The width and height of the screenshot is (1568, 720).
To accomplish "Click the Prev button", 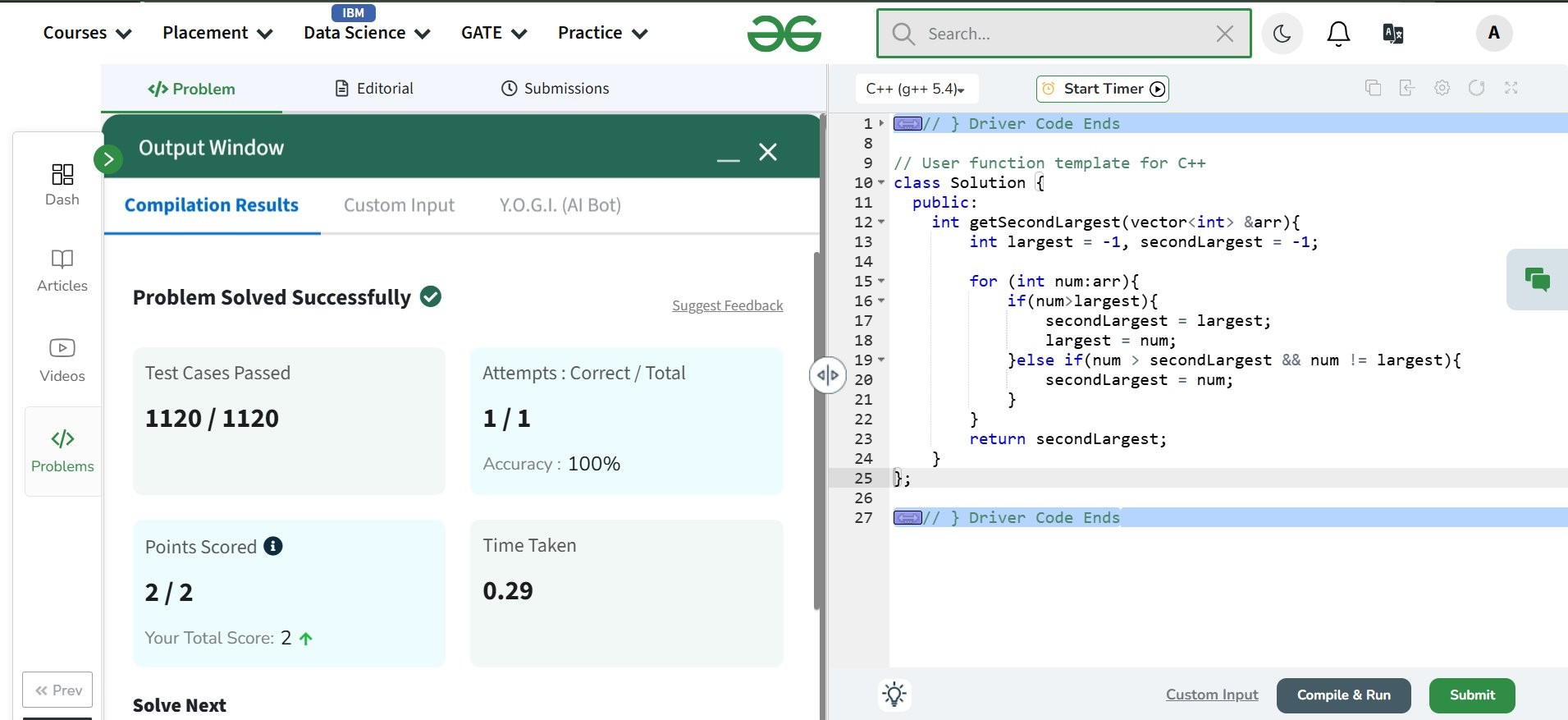I will [x=57, y=690].
